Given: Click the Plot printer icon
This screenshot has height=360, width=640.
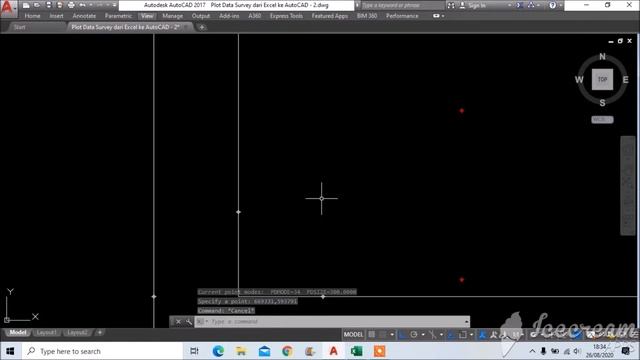Looking at the screenshot, I should pos(71,5).
